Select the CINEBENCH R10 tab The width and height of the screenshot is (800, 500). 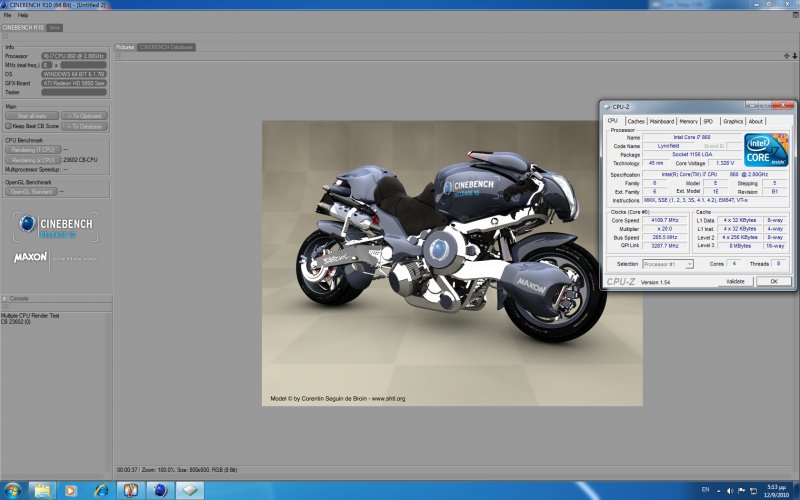pos(23,28)
